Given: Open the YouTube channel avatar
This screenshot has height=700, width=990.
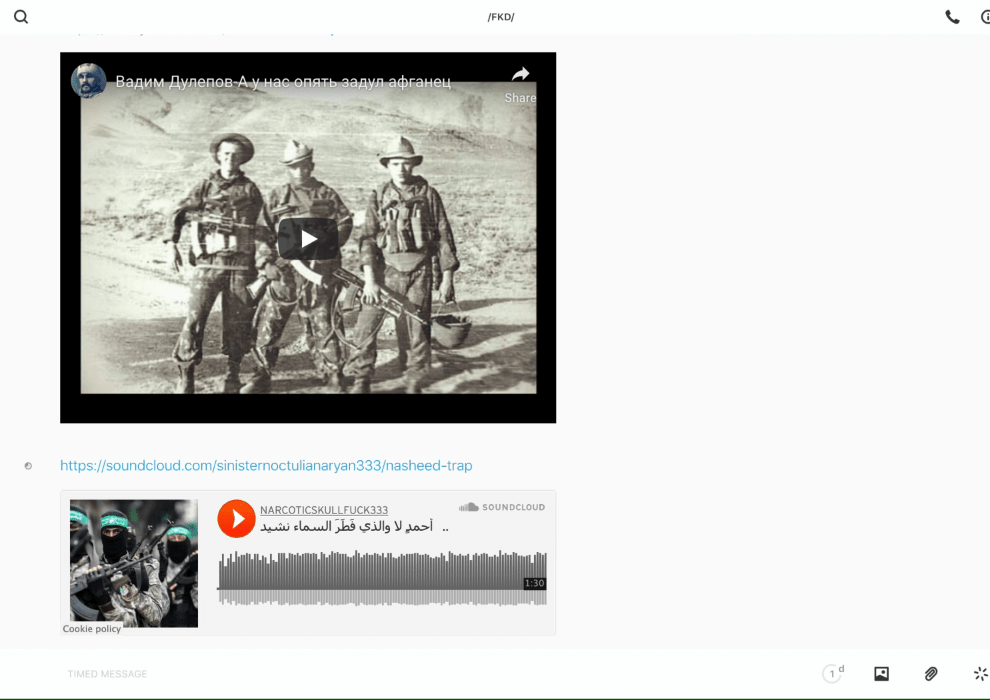Looking at the screenshot, I should tap(89, 81).
